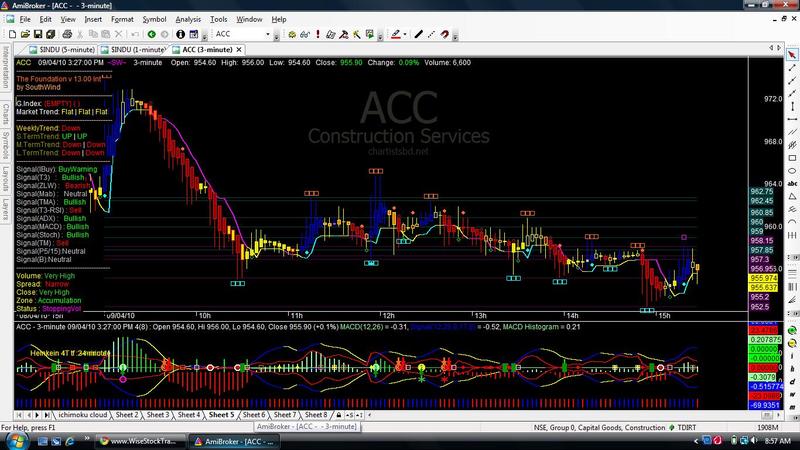
Task: Open the Analysis menu
Action: point(188,19)
